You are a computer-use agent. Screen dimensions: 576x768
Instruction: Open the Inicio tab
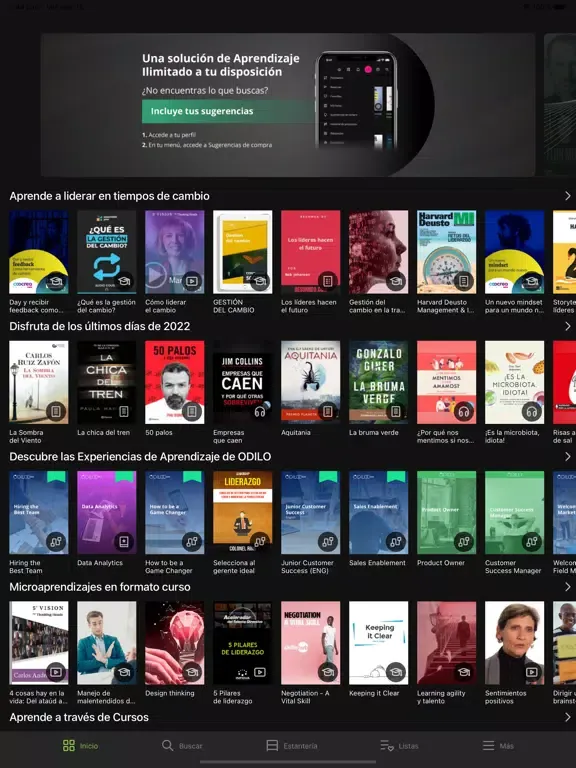(x=80, y=745)
